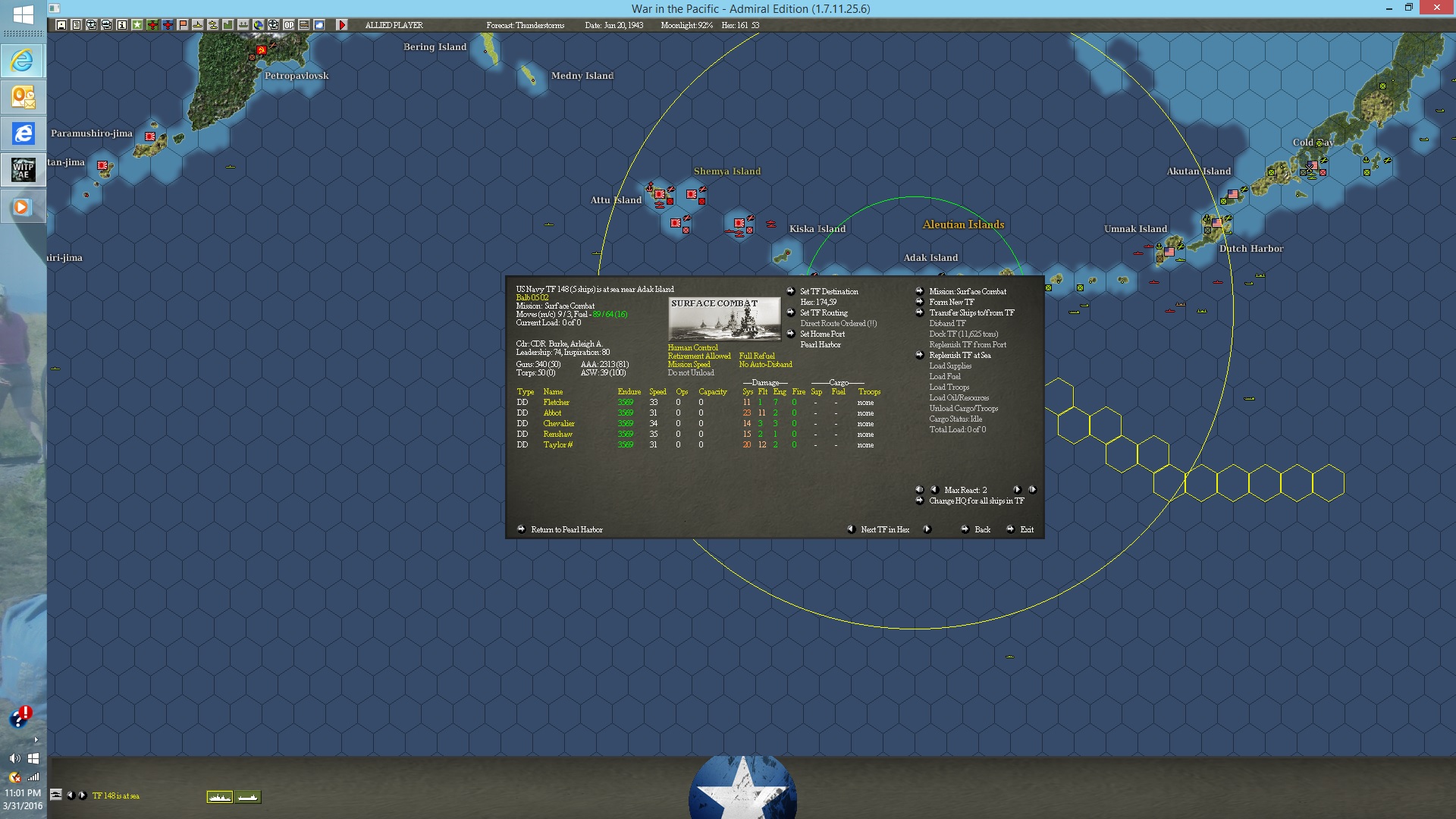This screenshot has width=1456, height=819.
Task: Click previous arrow beside 'TF 148 is at sea'
Action: [71, 795]
